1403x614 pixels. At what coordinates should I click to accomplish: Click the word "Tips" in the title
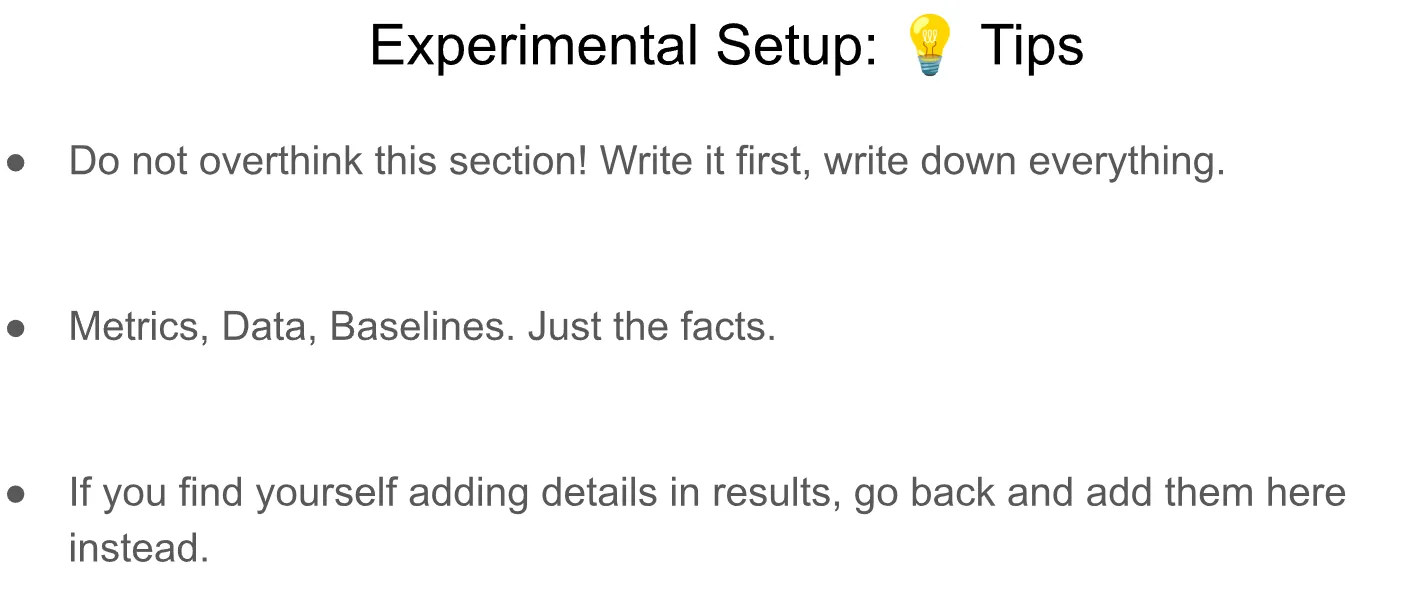click(1031, 46)
